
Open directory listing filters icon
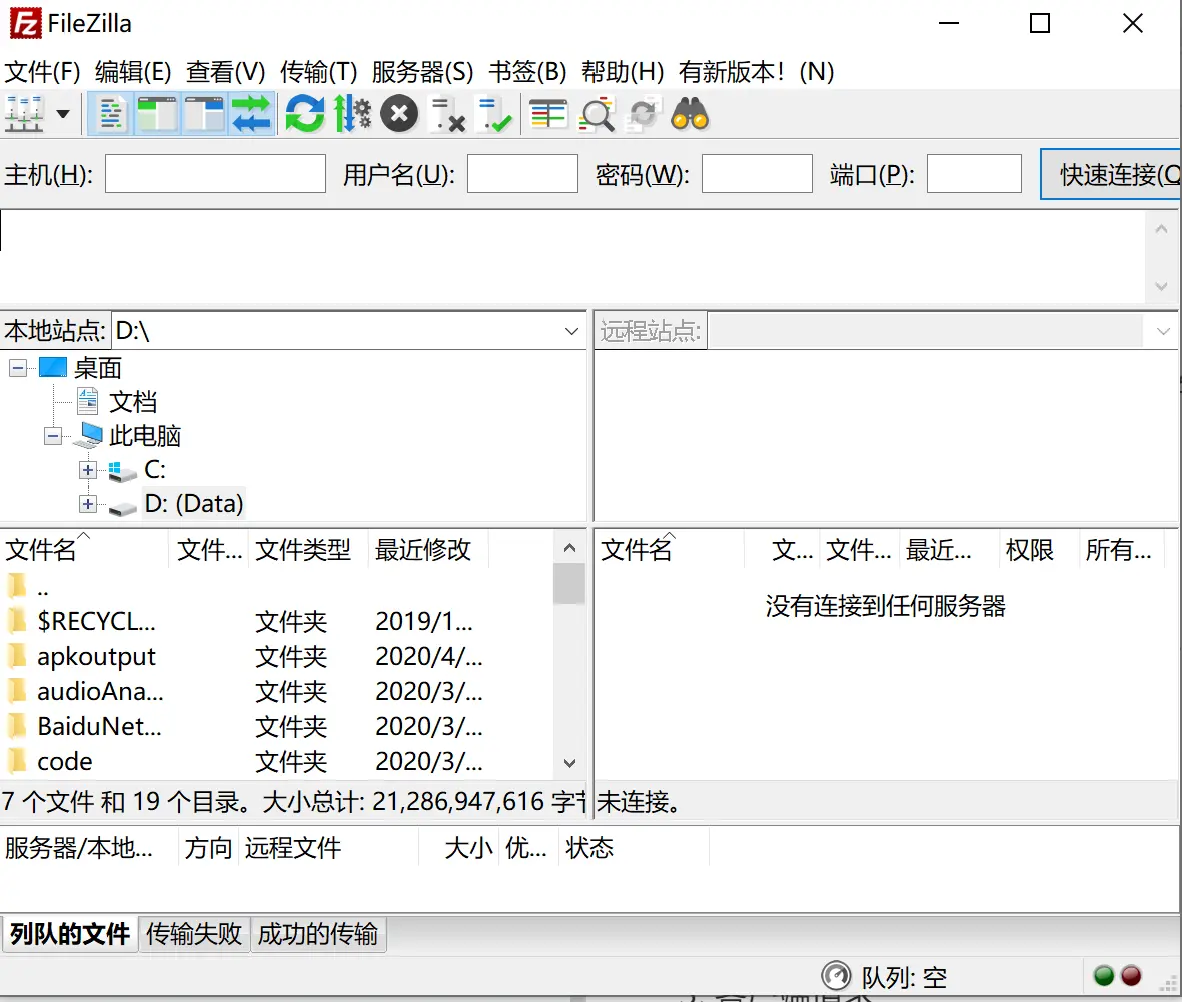(x=548, y=115)
